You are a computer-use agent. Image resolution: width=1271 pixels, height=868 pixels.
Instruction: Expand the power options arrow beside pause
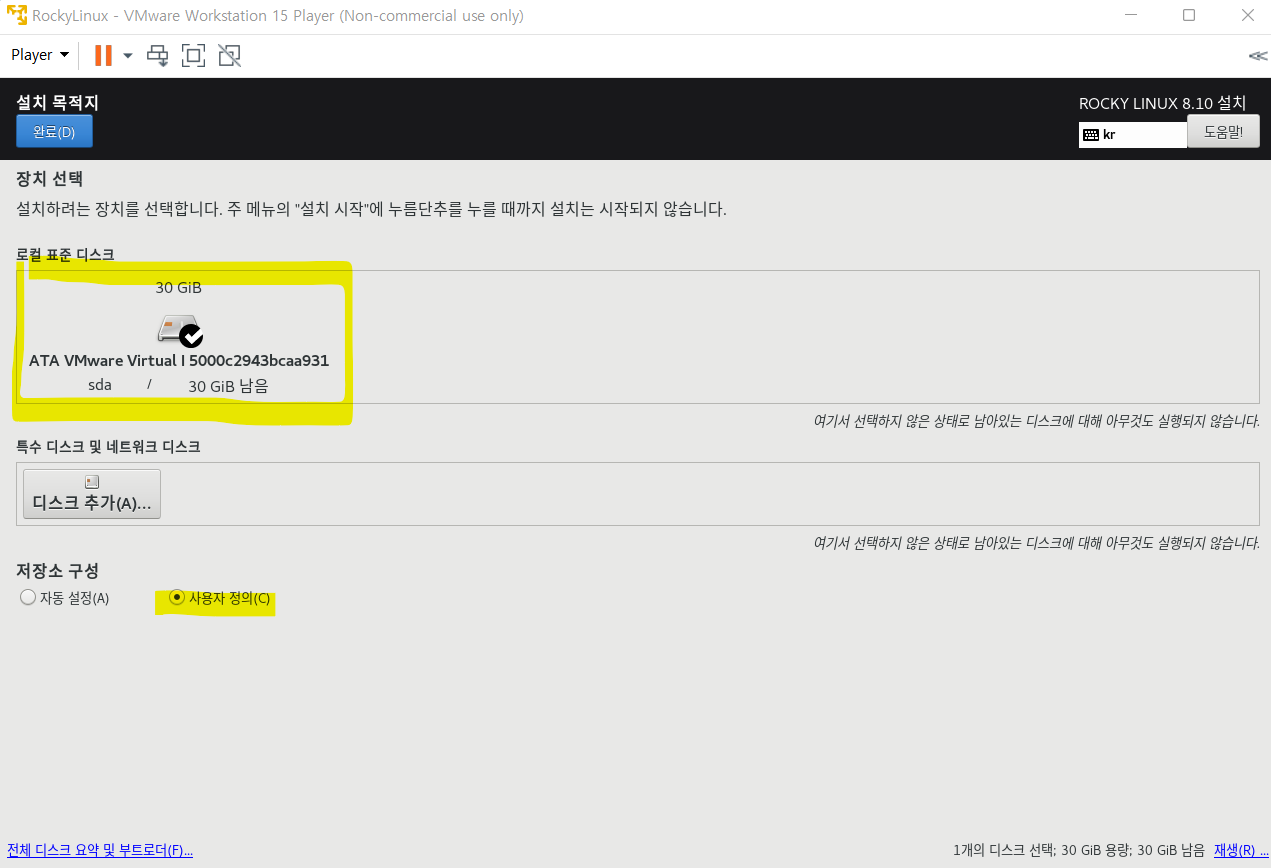pos(128,56)
